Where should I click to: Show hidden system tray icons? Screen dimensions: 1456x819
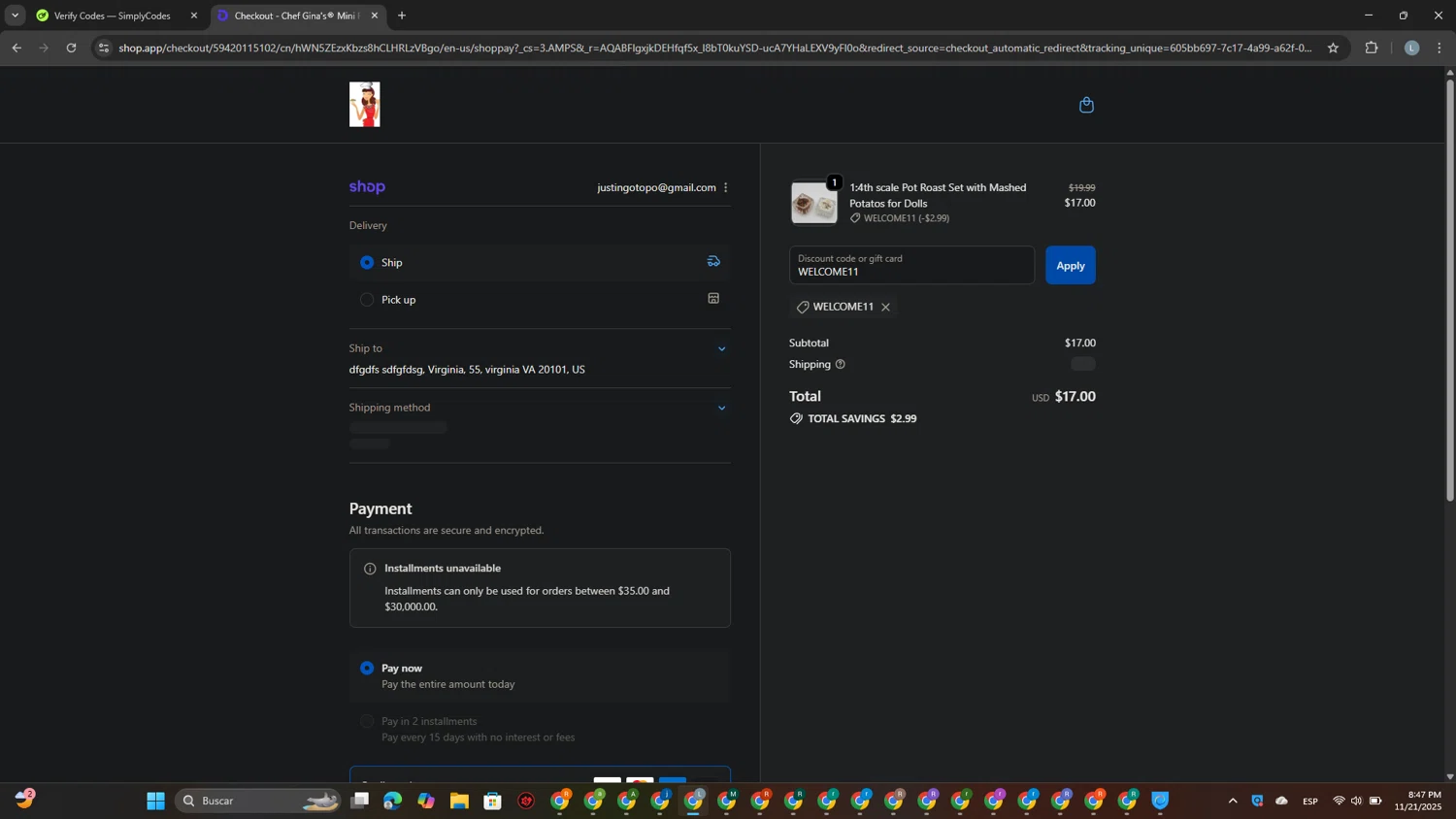pyautogui.click(x=1233, y=801)
